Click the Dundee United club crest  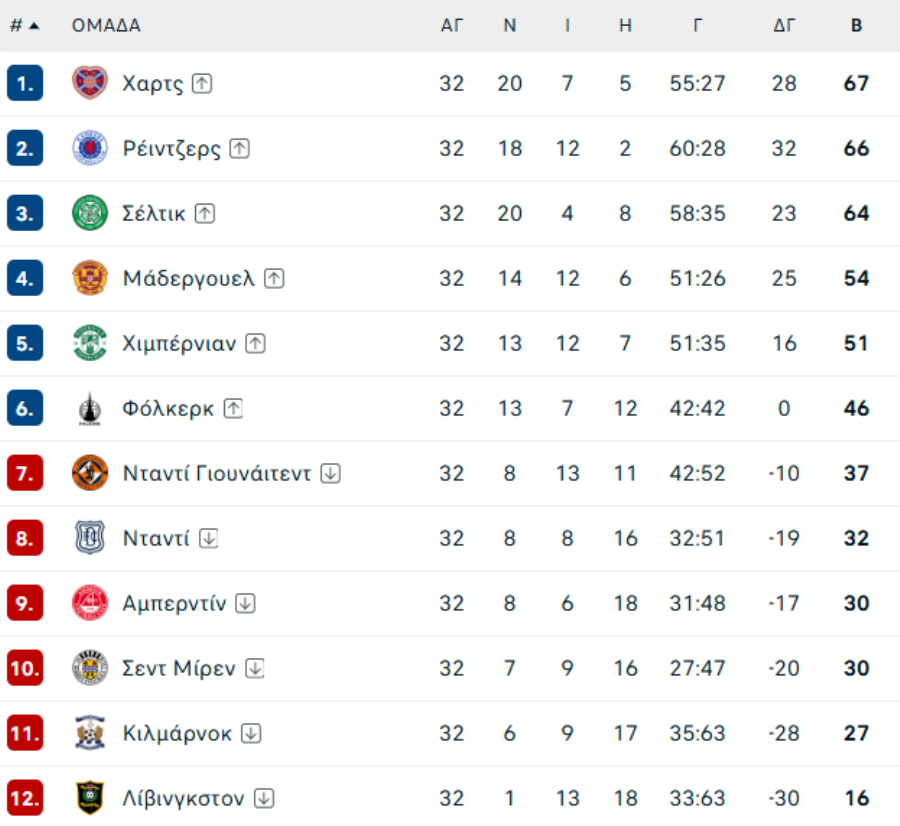click(x=90, y=473)
